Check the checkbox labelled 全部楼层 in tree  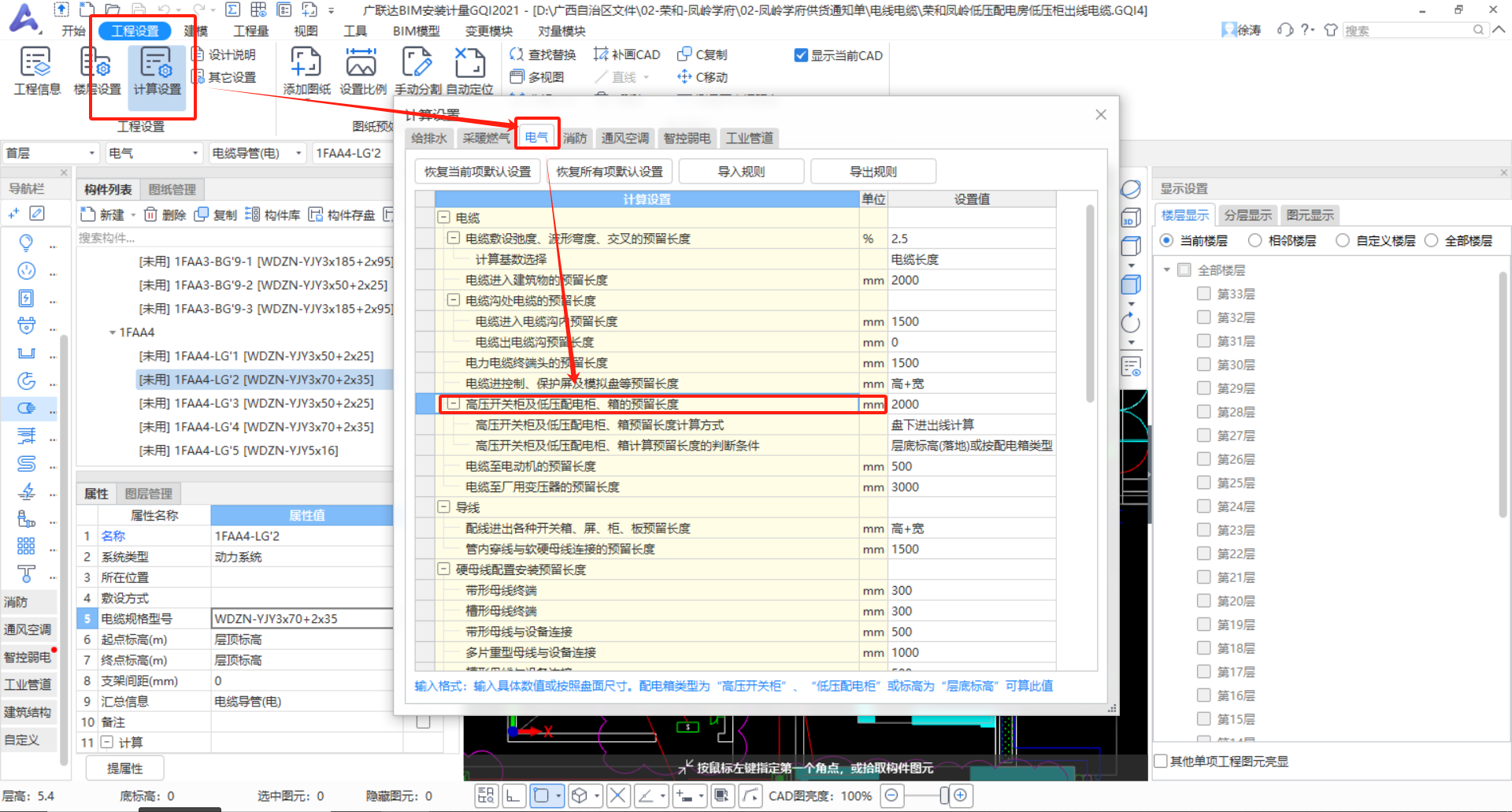(x=1184, y=270)
